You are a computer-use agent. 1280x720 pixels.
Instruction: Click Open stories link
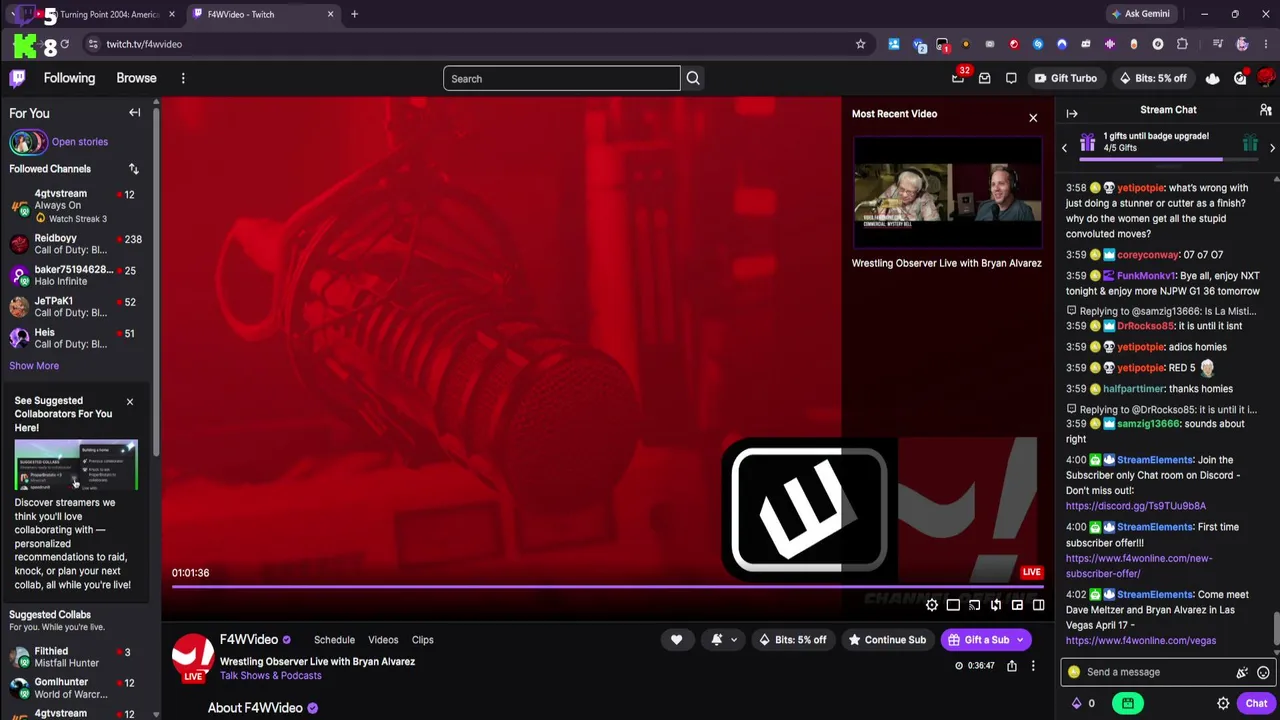point(80,142)
